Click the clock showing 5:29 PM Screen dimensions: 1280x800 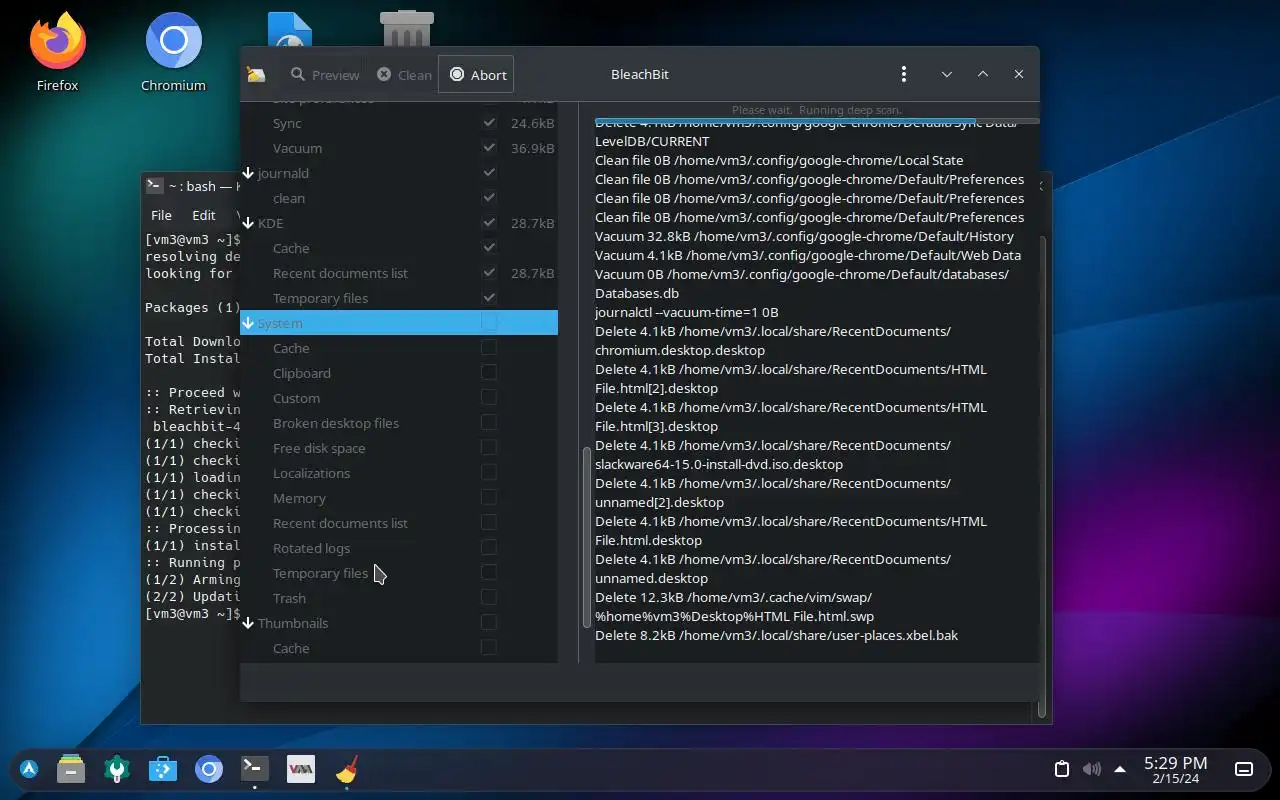pyautogui.click(x=1176, y=769)
